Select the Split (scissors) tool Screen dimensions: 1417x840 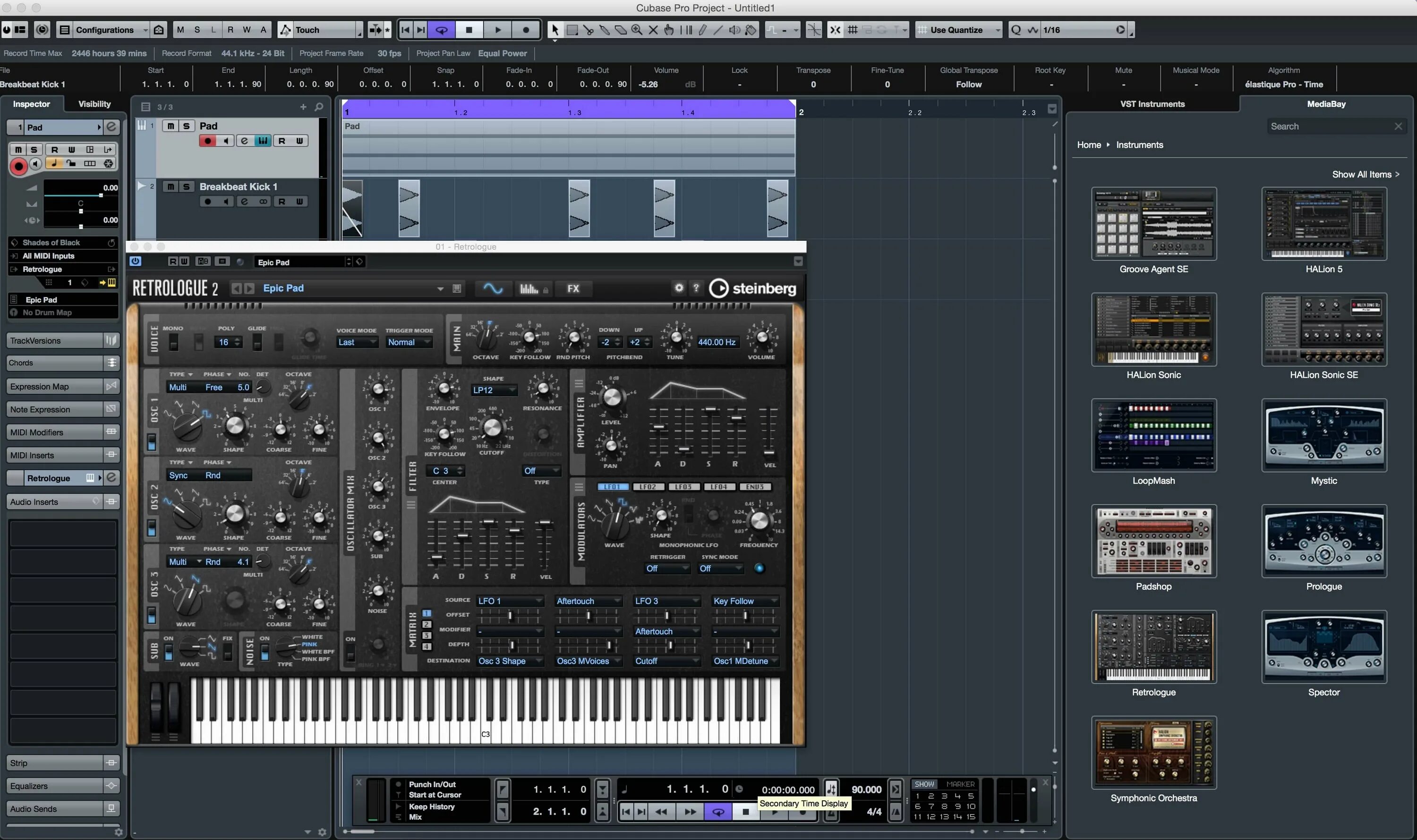[x=588, y=30]
